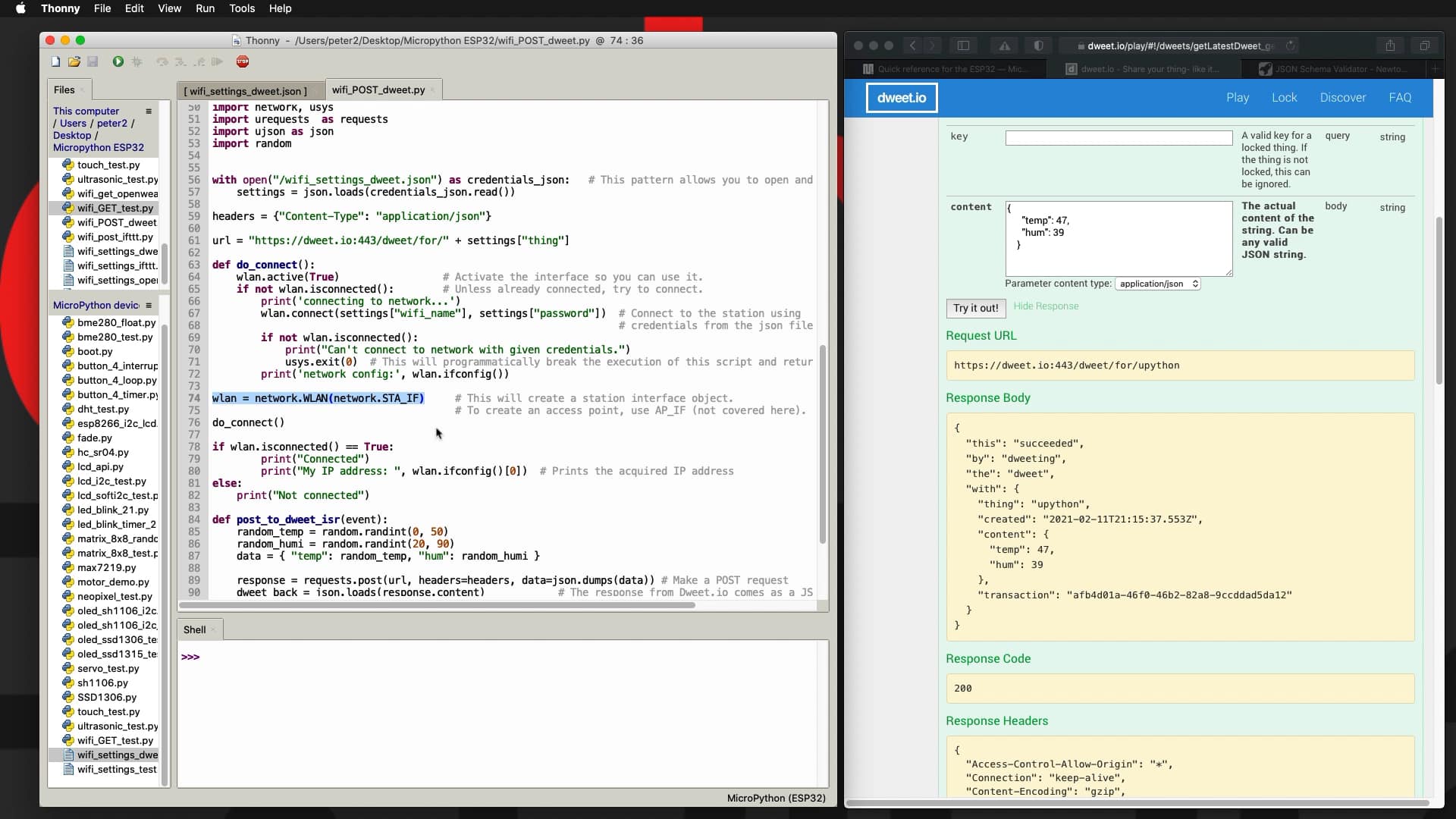Click the Step over toolbar icon
This screenshot has width=1456, height=819.
point(162,61)
